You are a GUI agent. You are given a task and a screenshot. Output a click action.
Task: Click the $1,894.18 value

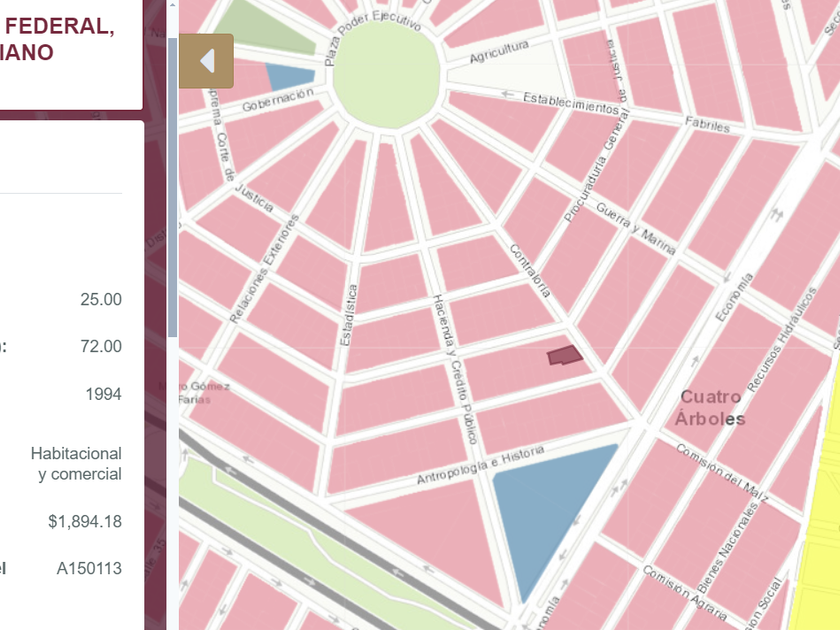tap(85, 521)
